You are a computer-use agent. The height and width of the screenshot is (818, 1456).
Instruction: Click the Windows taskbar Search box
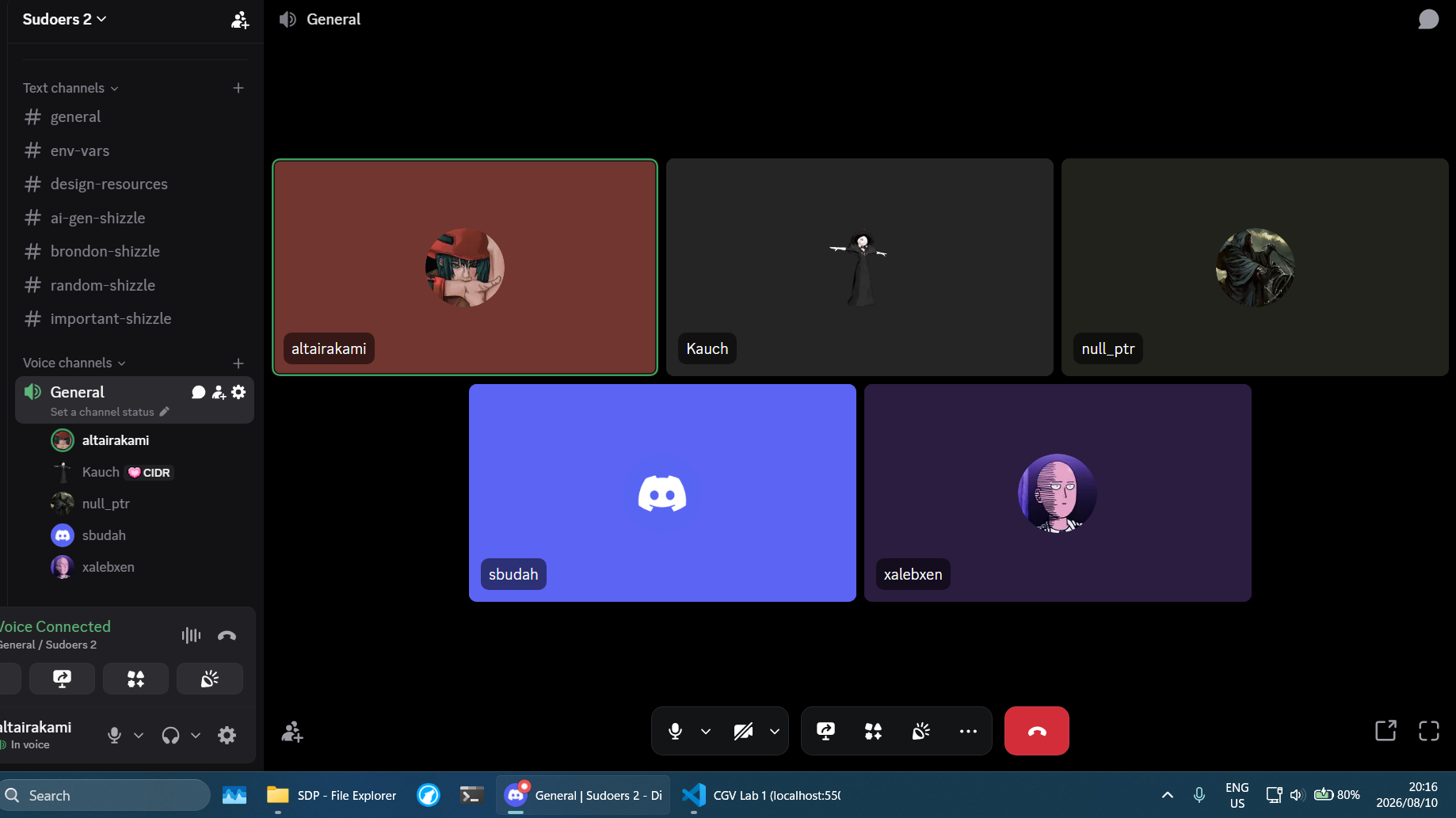105,795
